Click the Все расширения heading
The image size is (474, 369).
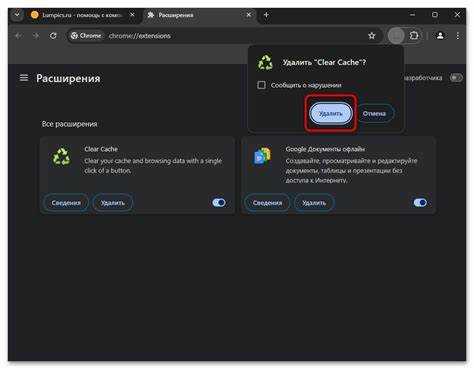[x=69, y=124]
